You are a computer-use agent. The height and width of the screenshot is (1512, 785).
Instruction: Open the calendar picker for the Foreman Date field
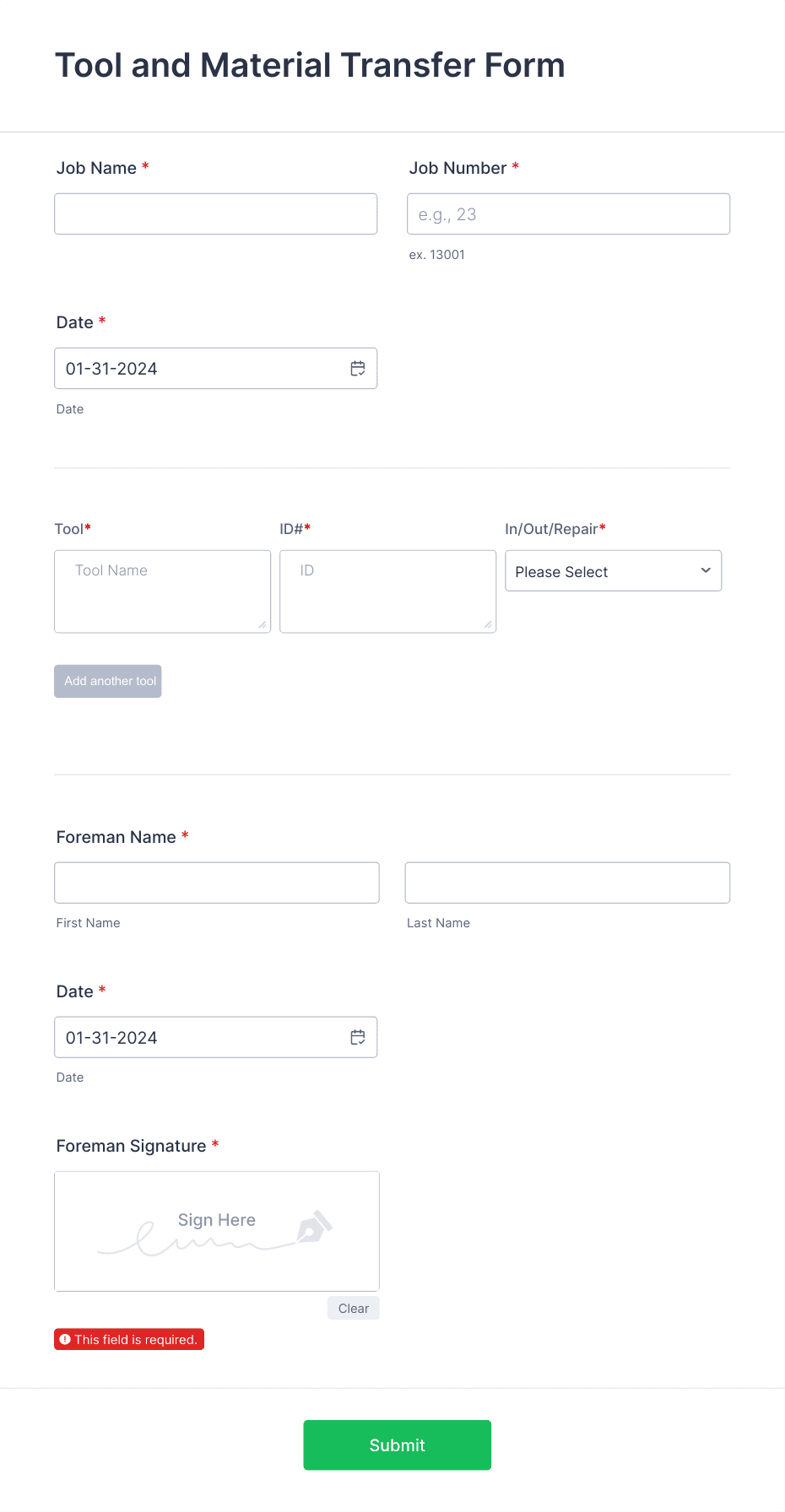[357, 1037]
